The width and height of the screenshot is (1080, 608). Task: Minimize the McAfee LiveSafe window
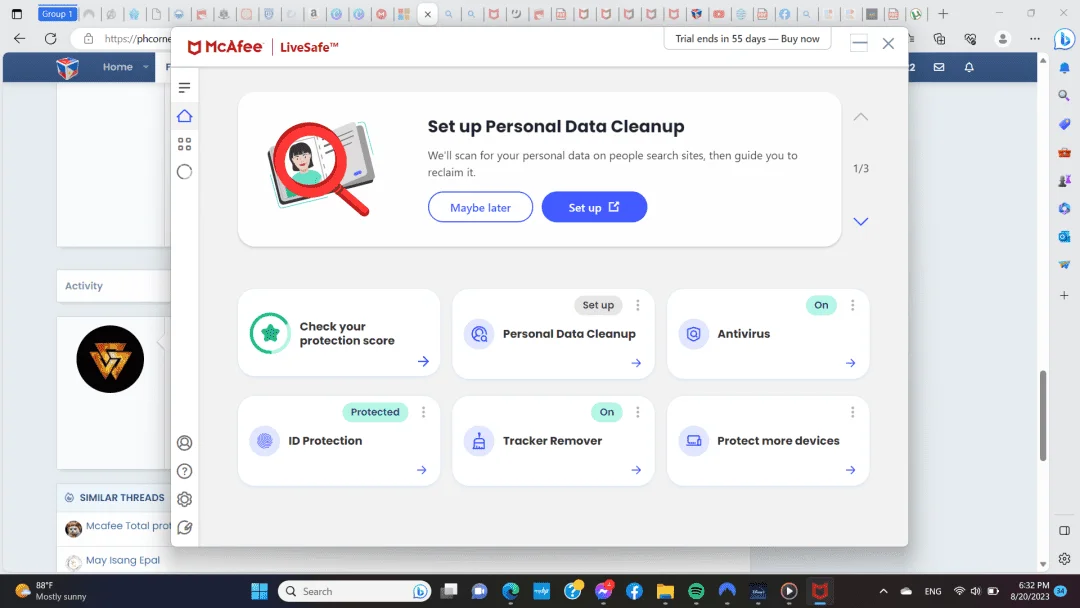click(859, 43)
